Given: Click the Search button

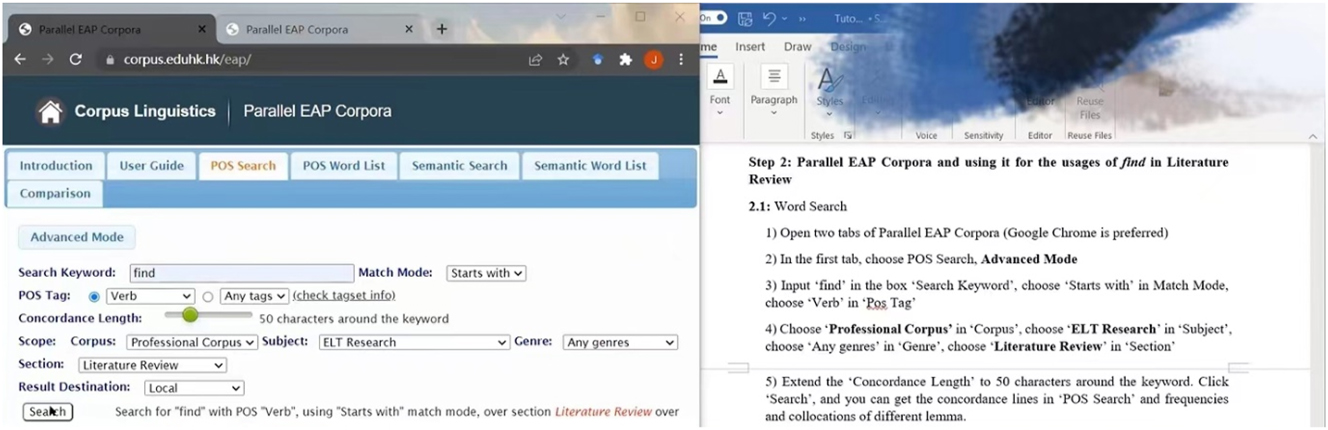Looking at the screenshot, I should pos(47,411).
